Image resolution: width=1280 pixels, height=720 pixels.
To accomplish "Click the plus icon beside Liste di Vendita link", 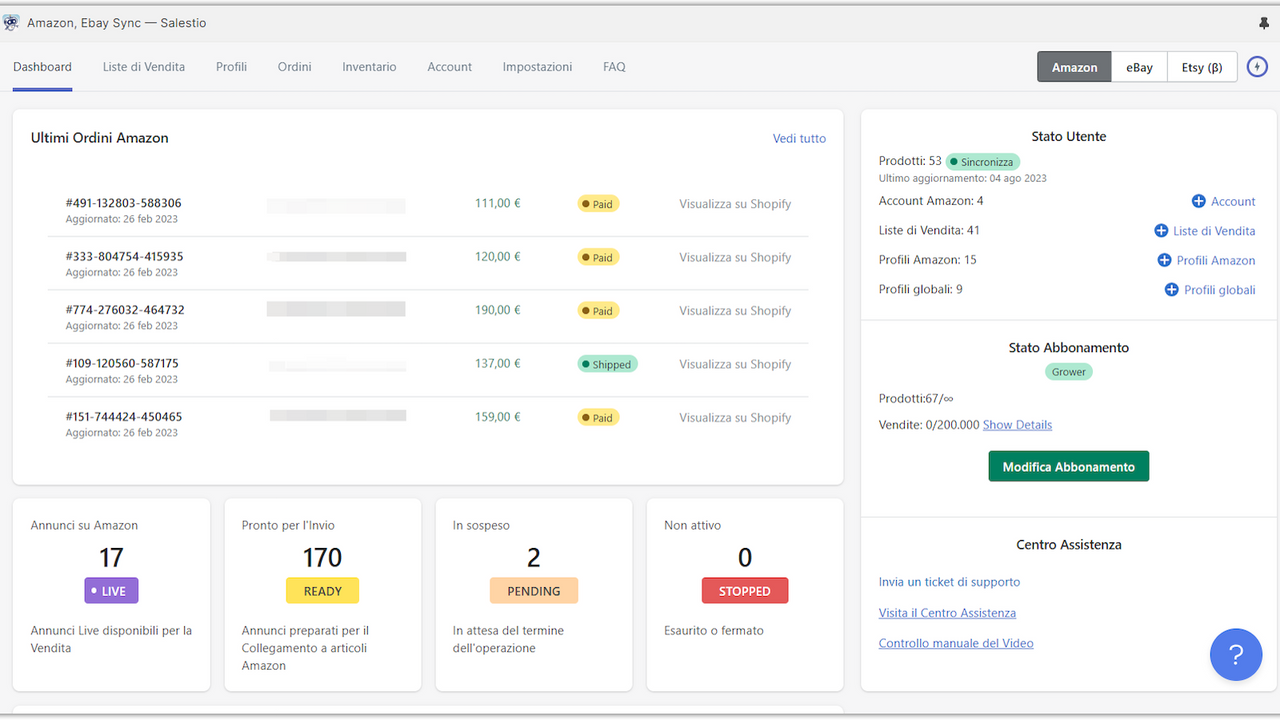I will point(1161,231).
